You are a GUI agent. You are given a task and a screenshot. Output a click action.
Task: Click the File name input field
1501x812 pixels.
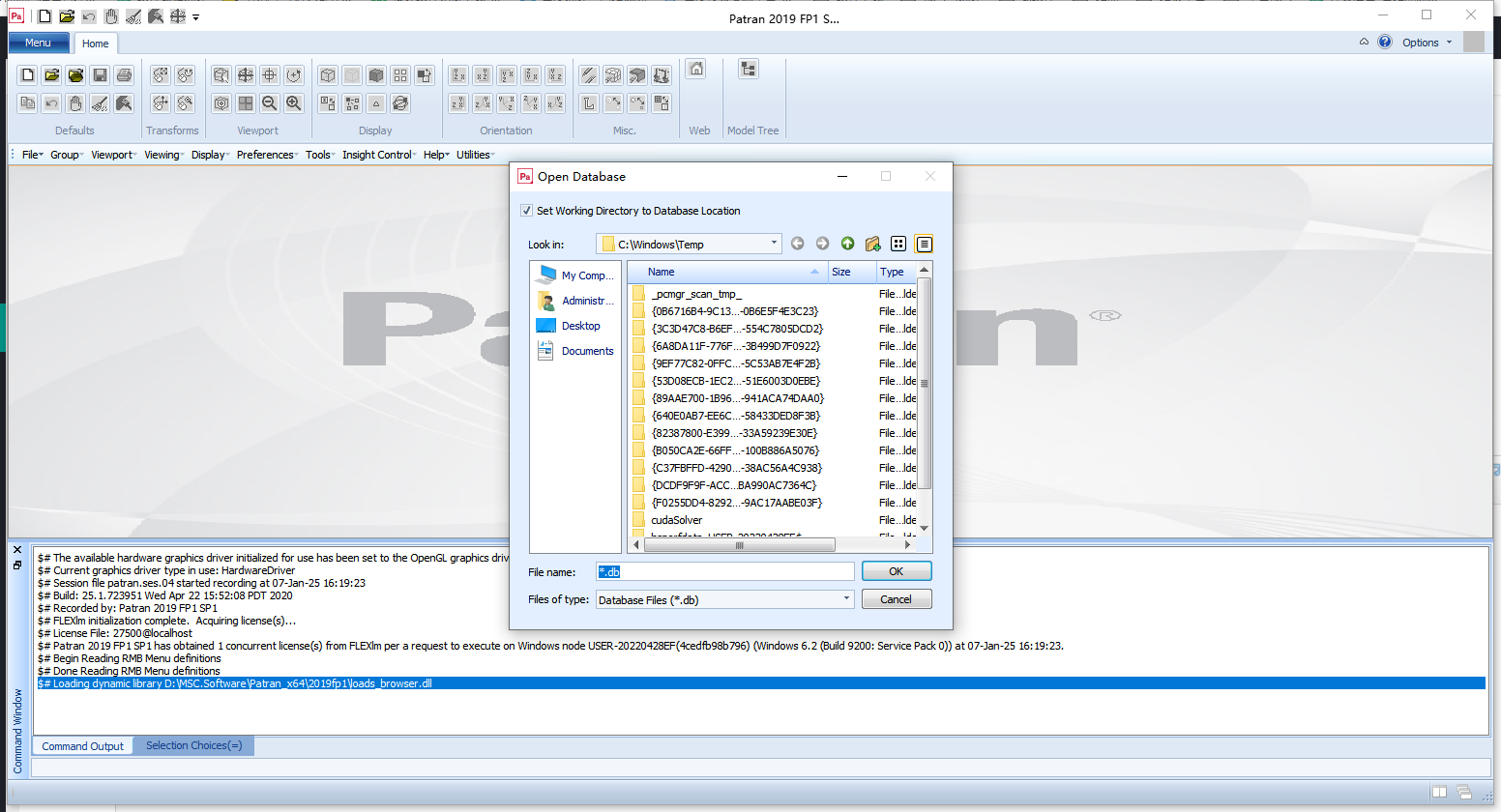click(725, 571)
